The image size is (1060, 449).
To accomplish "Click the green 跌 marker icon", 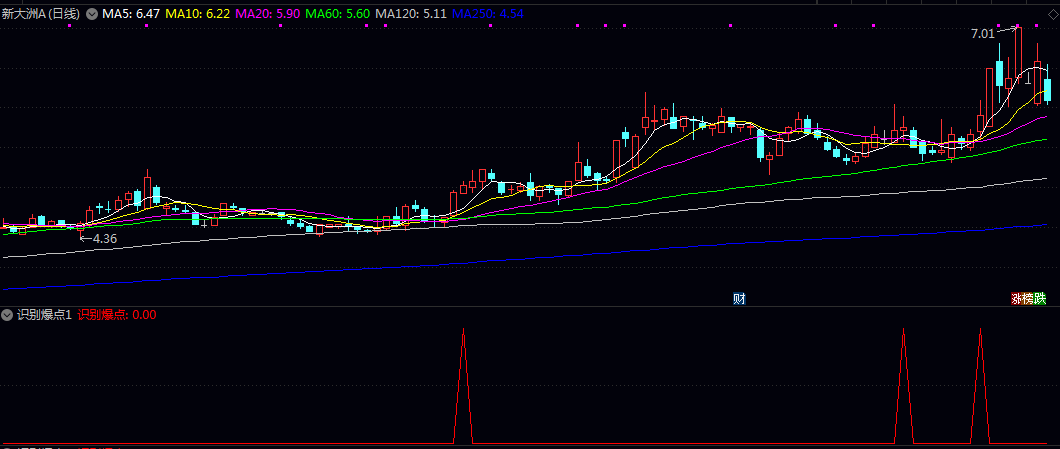I will 1040,298.
